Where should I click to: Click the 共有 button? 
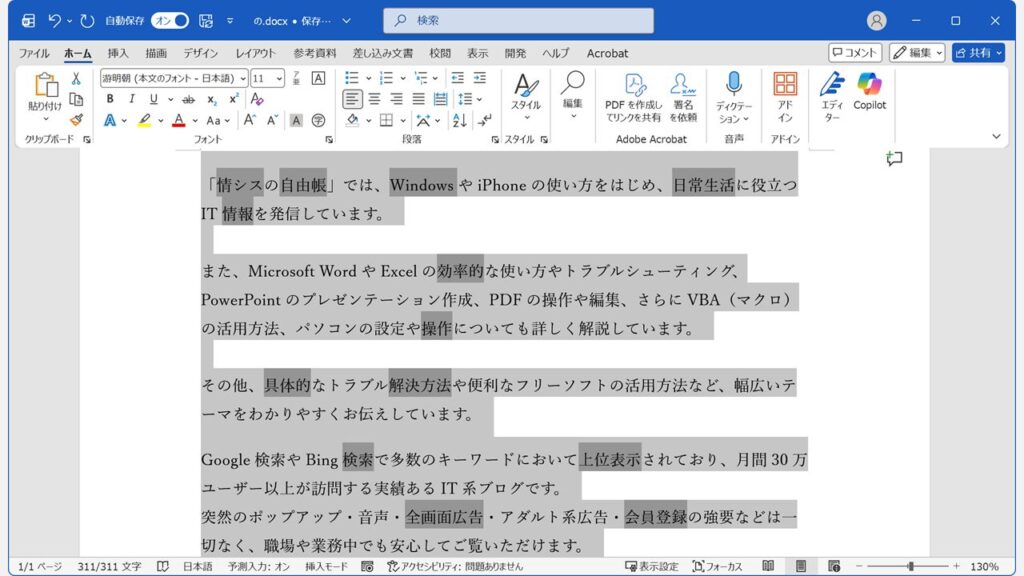(977, 53)
